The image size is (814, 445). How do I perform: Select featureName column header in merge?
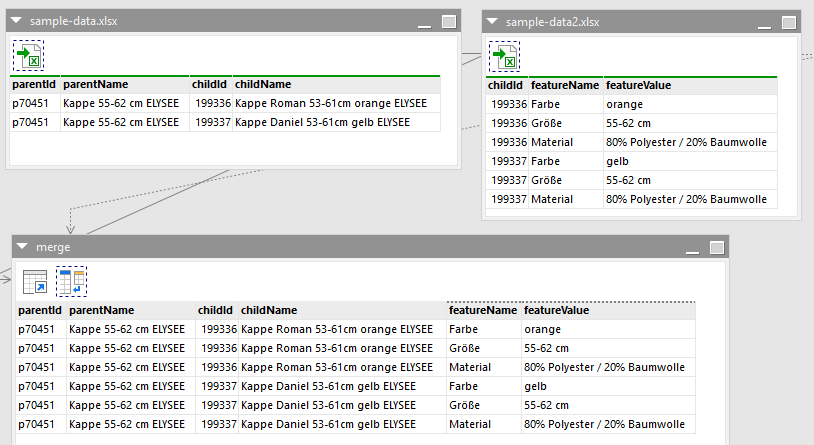tap(484, 311)
